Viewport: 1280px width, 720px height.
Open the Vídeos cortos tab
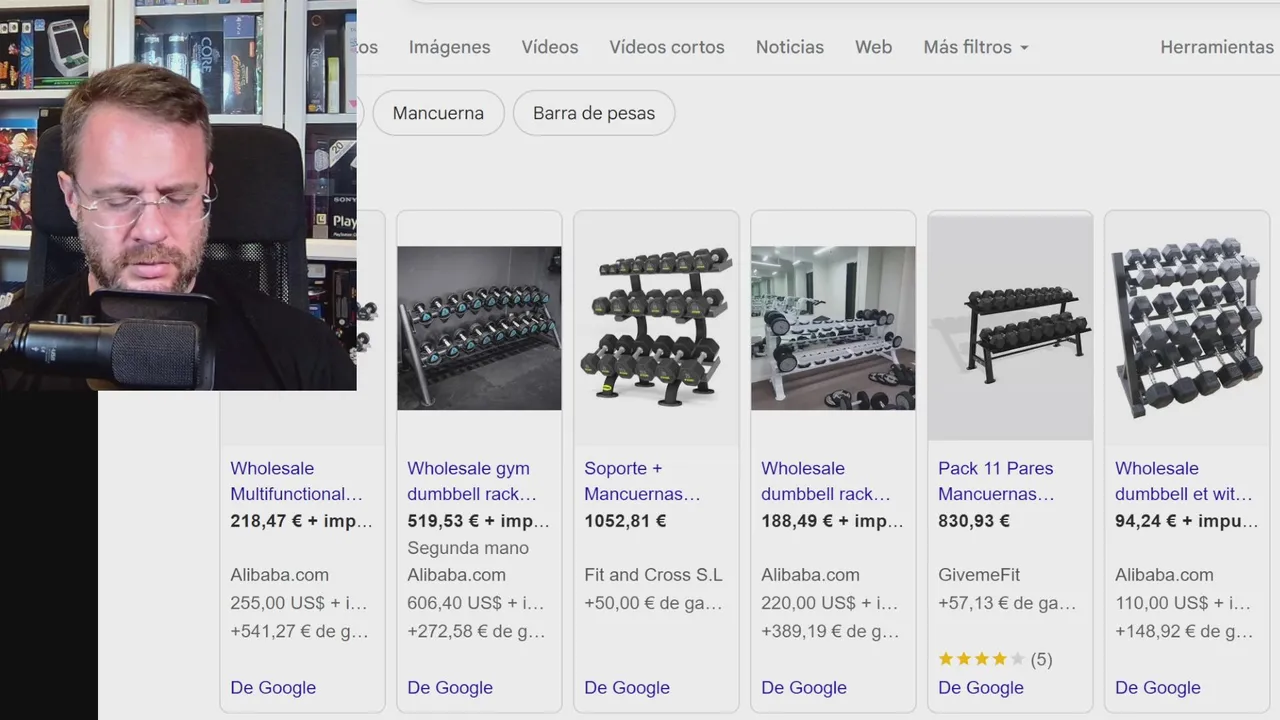pos(667,47)
